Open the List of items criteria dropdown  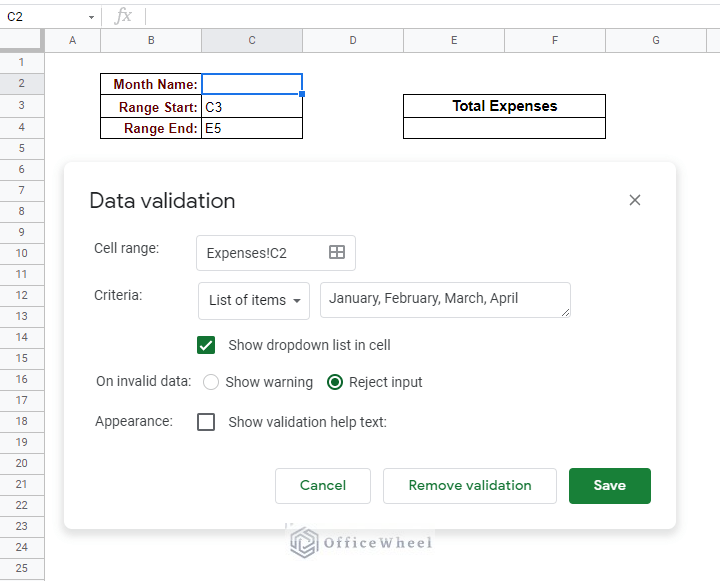[254, 300]
